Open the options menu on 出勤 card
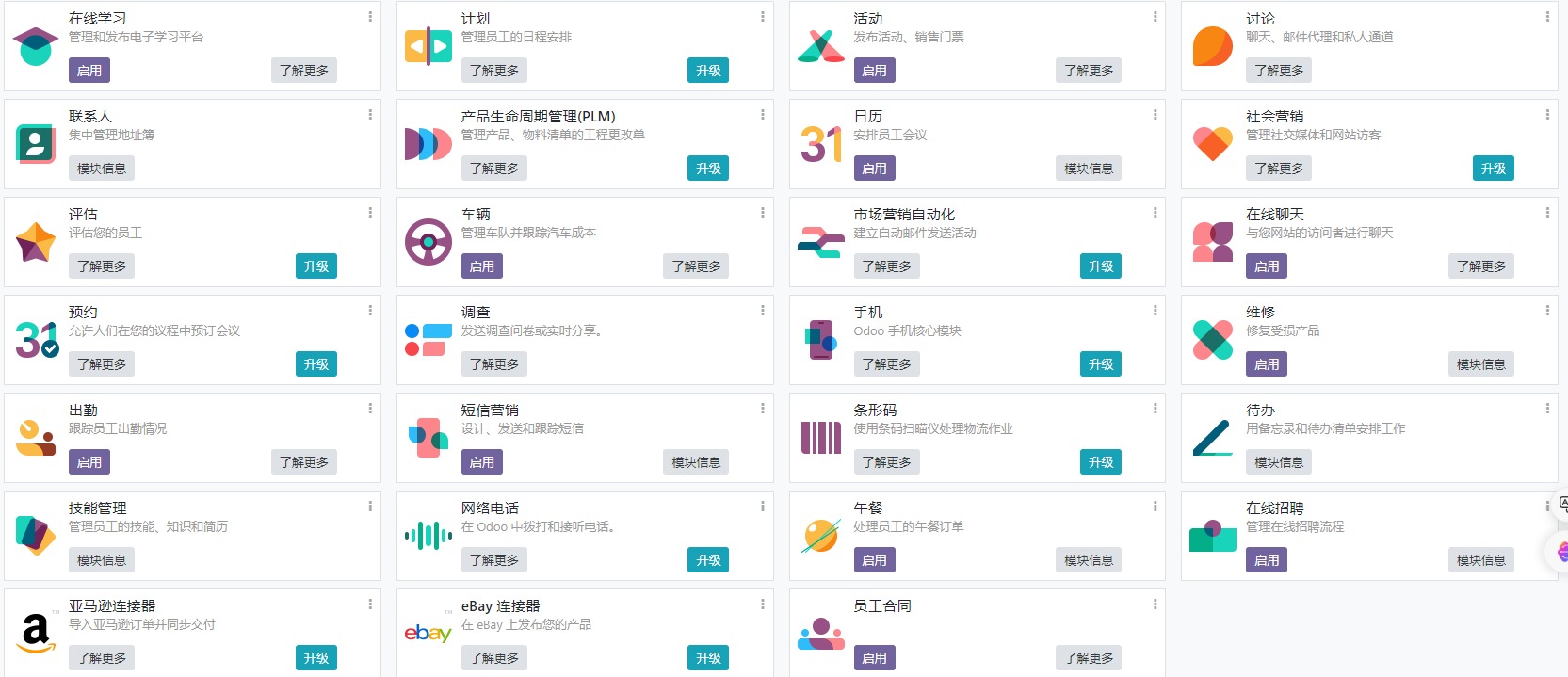The width and height of the screenshot is (1568, 677). pos(370,409)
